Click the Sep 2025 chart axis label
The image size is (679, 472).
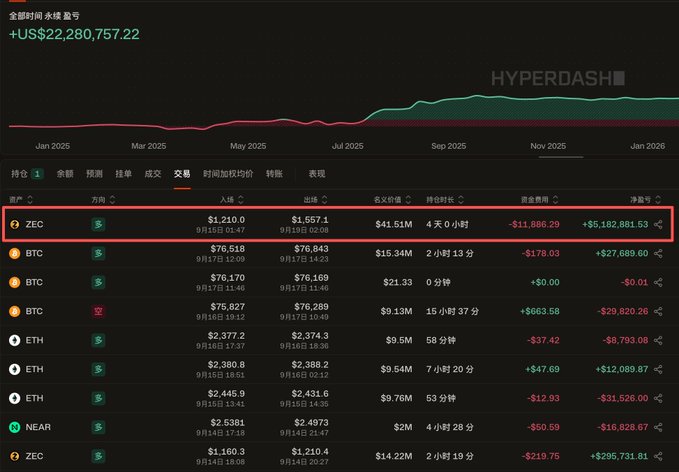pyautogui.click(x=449, y=146)
